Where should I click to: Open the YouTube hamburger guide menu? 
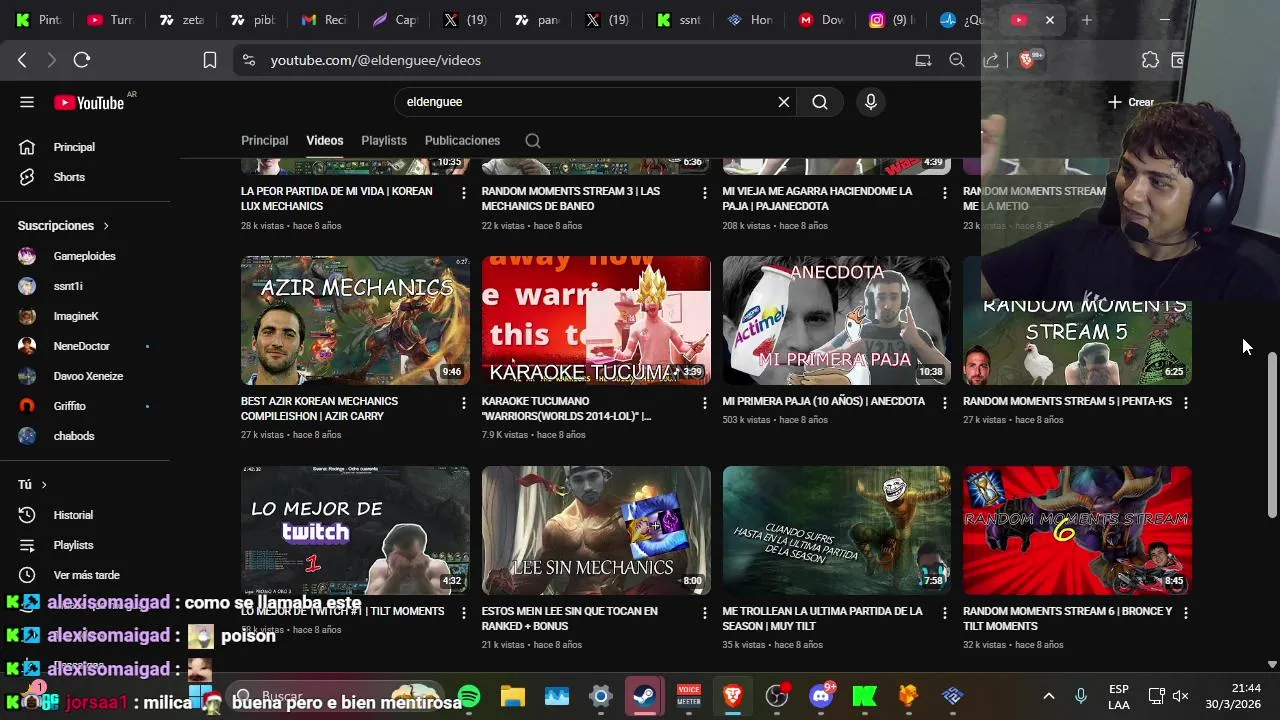point(27,102)
